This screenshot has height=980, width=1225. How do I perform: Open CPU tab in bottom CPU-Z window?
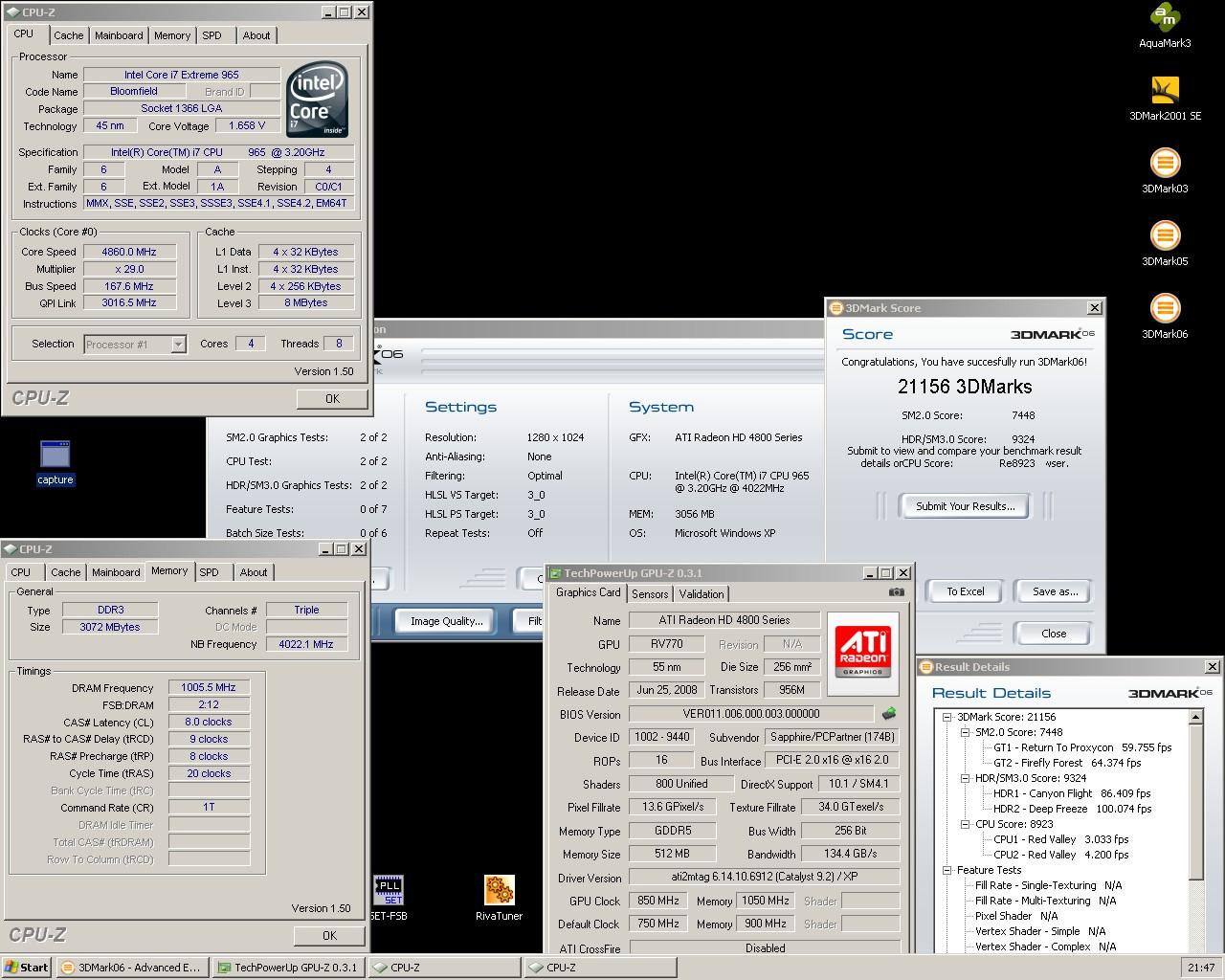(x=21, y=572)
